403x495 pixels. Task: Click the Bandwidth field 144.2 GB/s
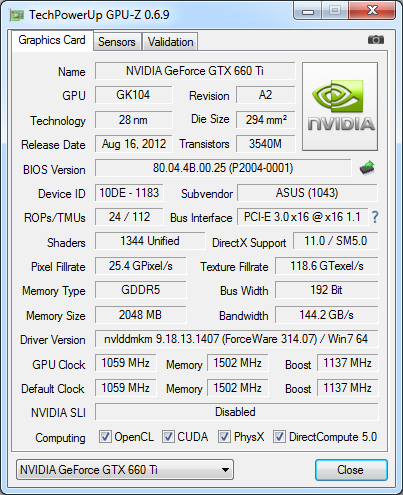(x=327, y=315)
